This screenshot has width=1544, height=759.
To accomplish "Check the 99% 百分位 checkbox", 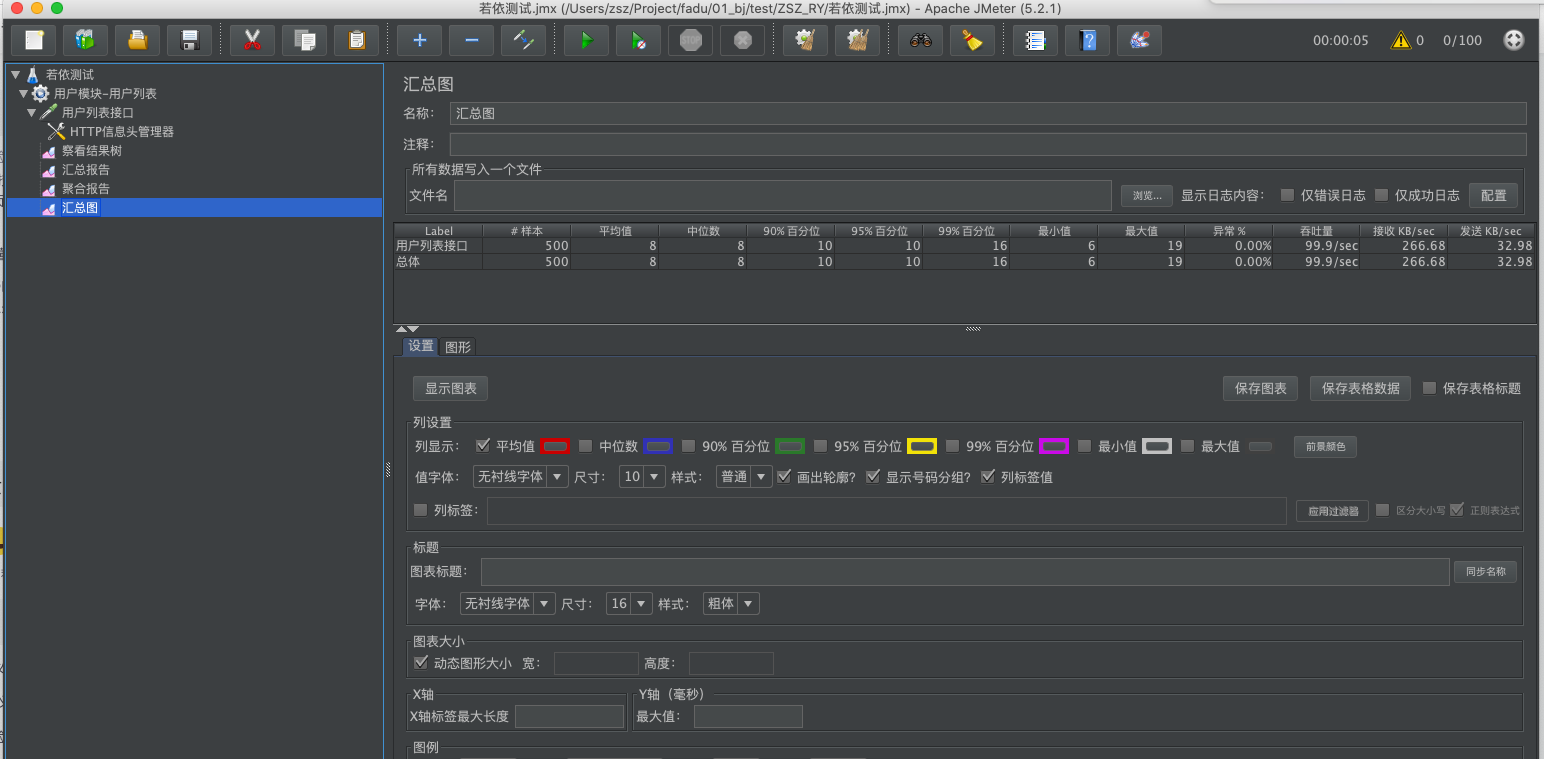I will pyautogui.click(x=953, y=446).
